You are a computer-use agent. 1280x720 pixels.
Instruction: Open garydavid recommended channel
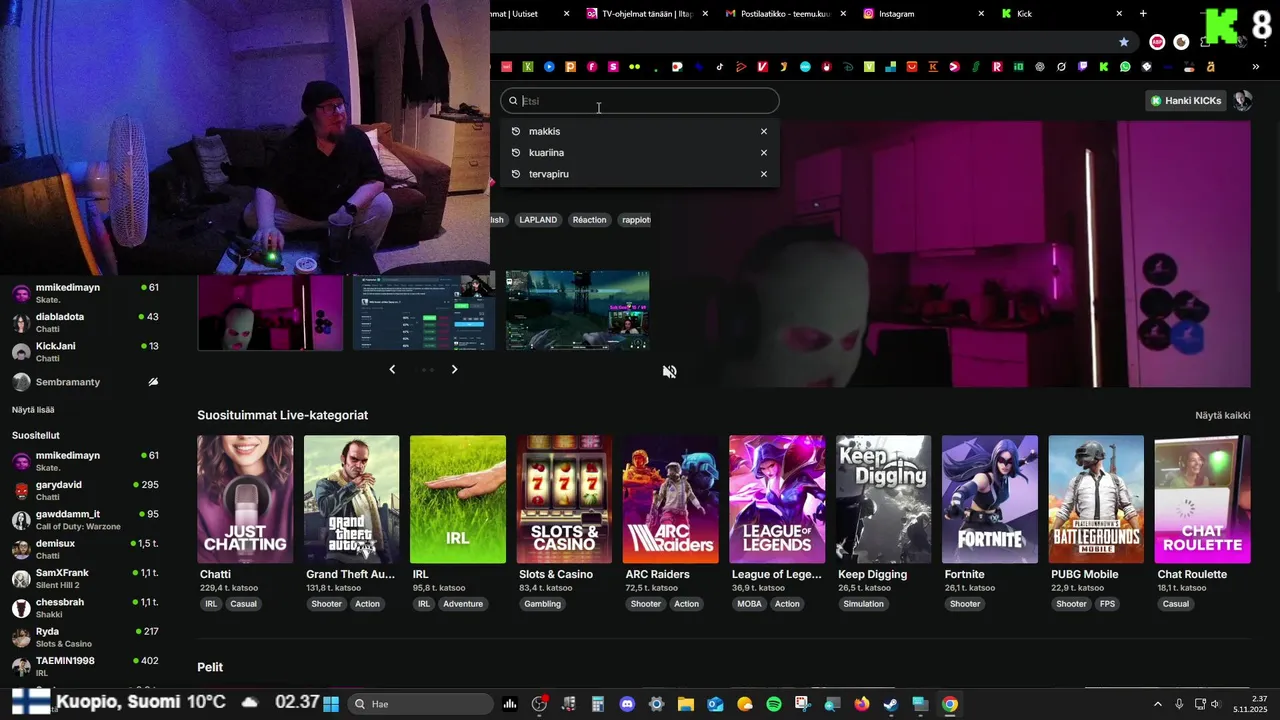tap(85, 490)
